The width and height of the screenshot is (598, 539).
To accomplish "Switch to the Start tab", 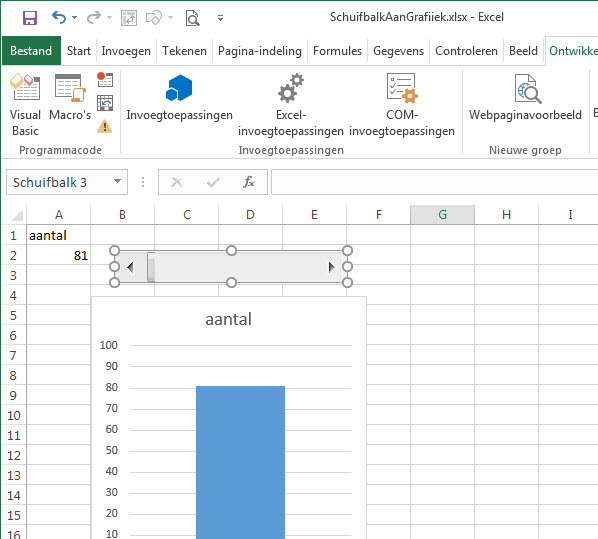I will [79, 51].
